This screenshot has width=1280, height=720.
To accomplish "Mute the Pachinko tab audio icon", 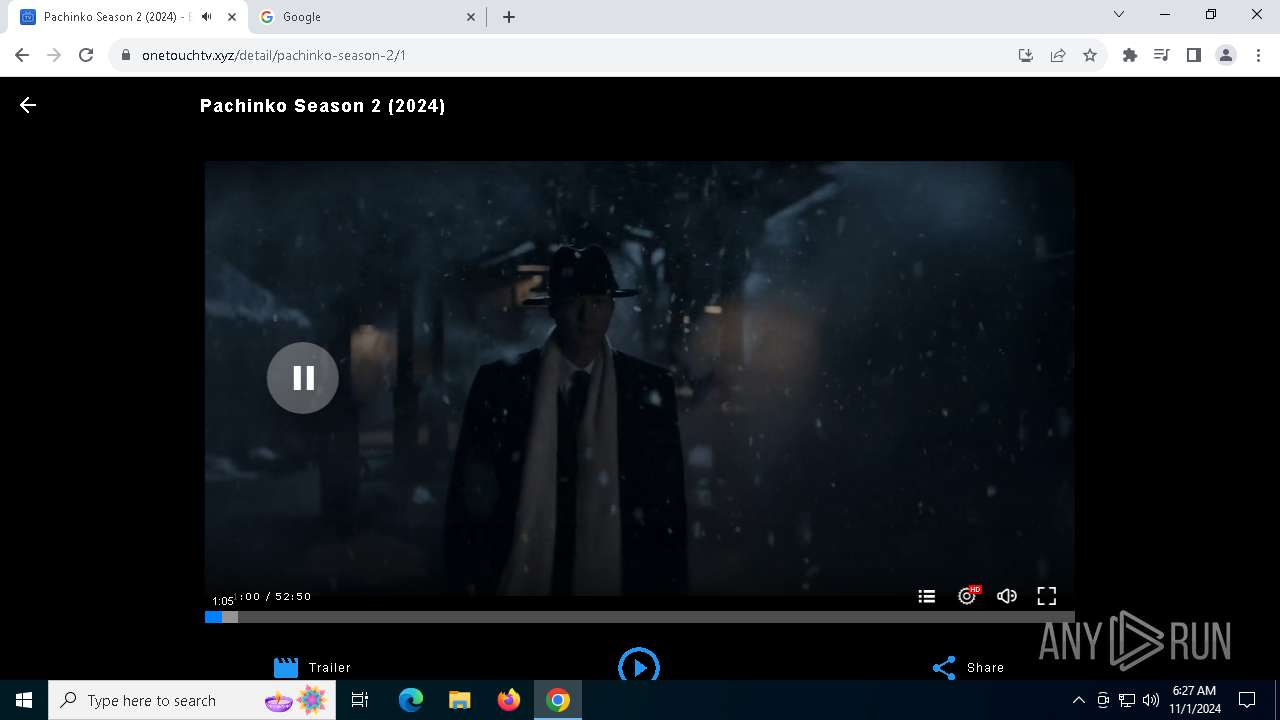I will (207, 17).
